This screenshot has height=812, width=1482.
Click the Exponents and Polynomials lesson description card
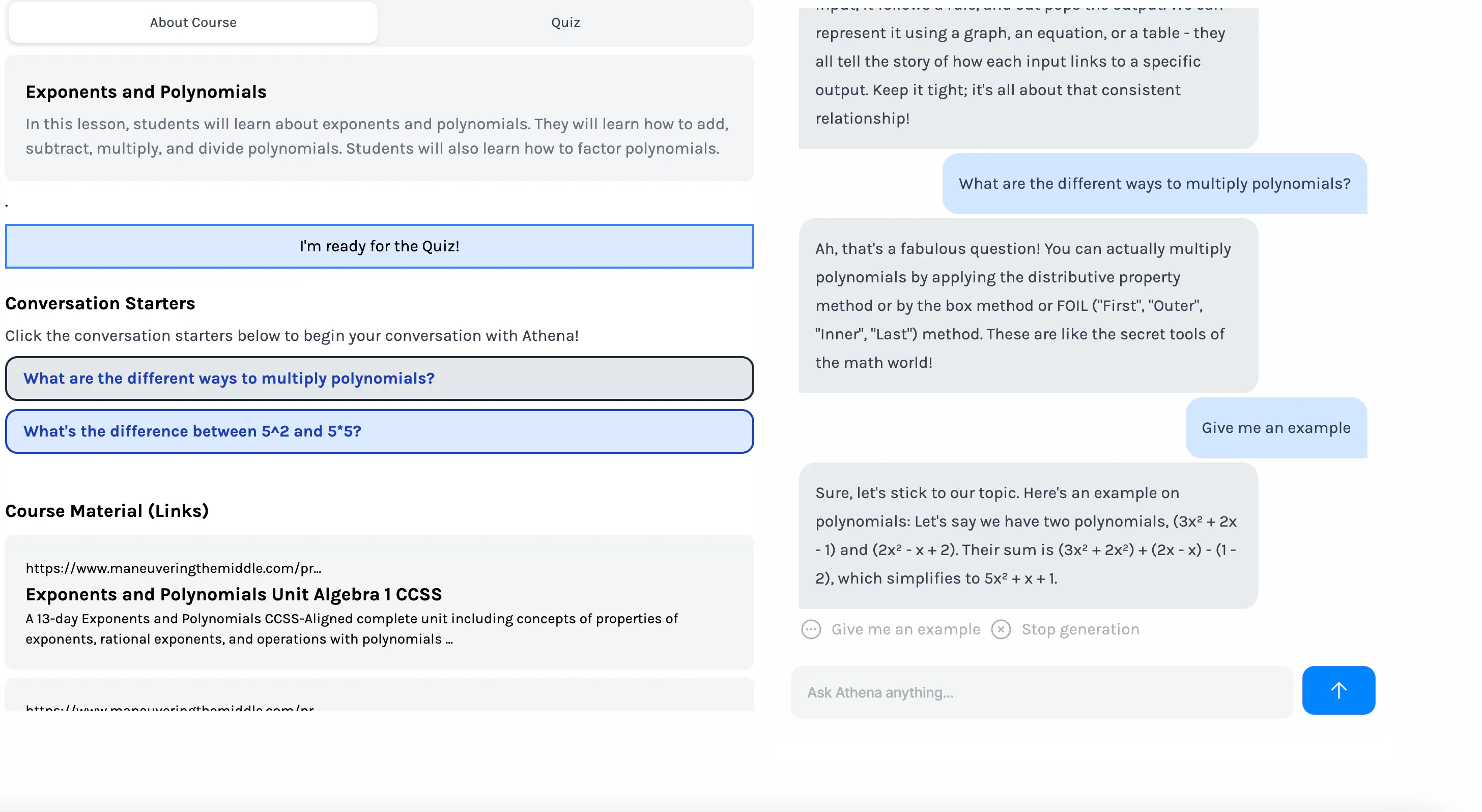point(379,118)
